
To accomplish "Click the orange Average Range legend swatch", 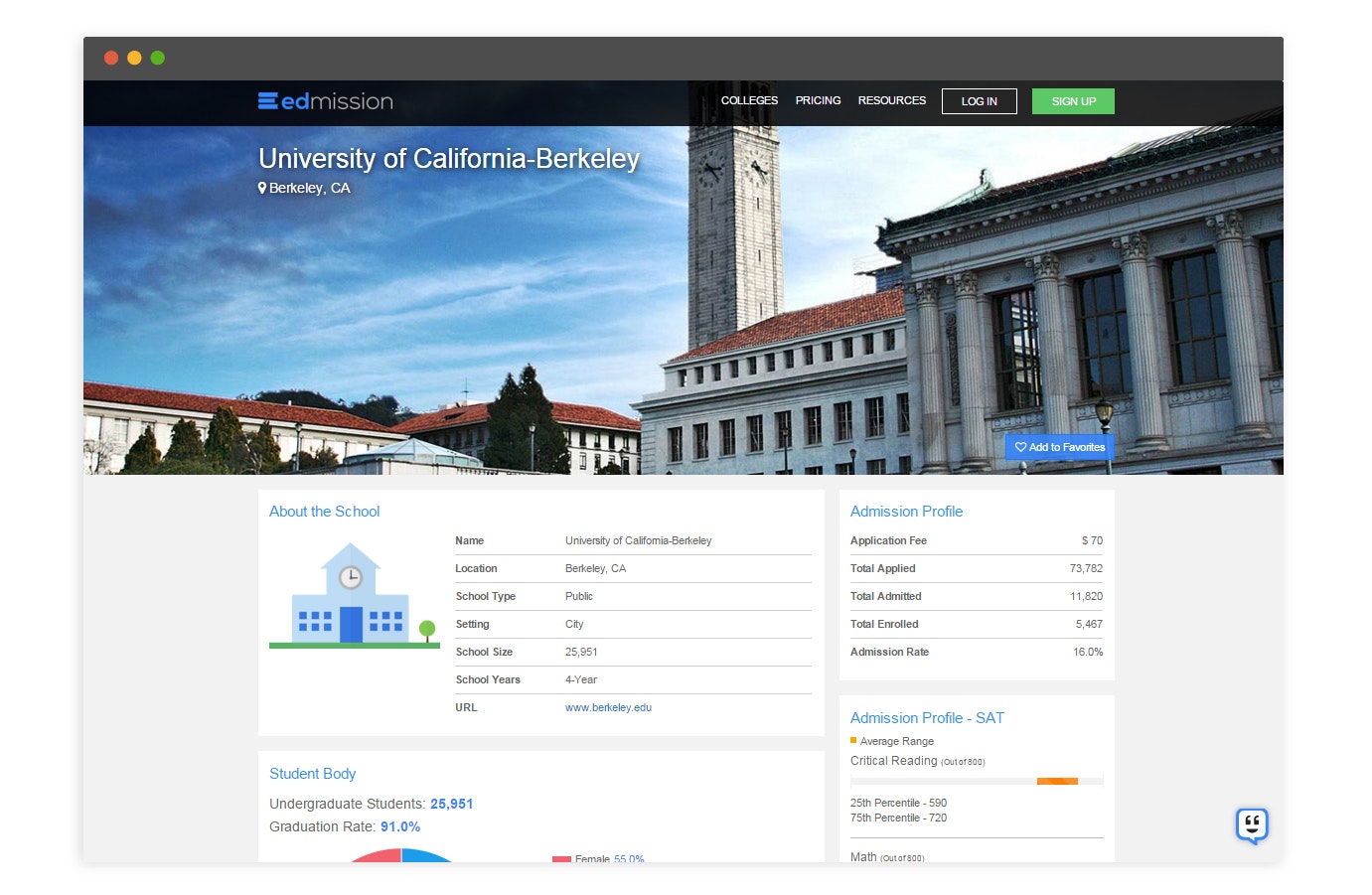I will 853,740.
